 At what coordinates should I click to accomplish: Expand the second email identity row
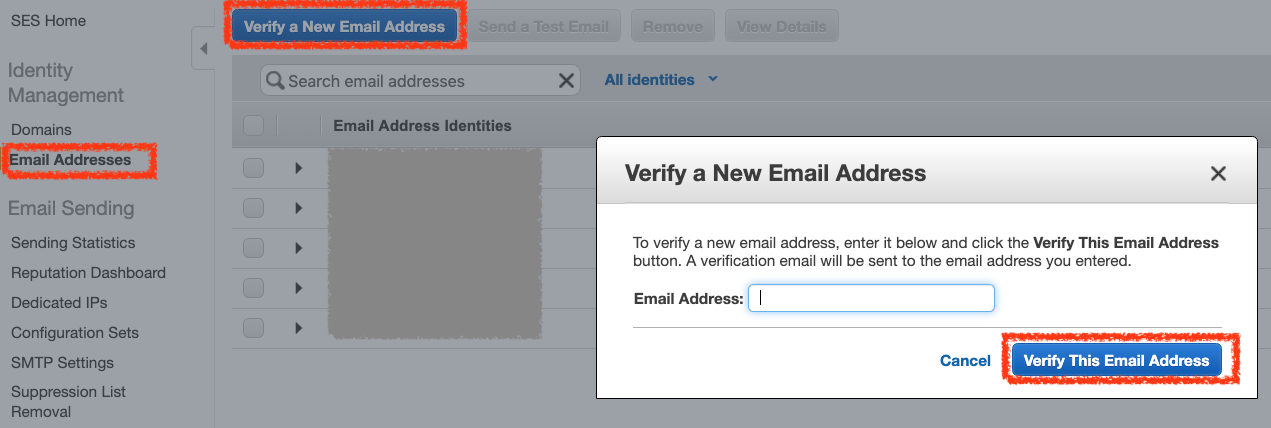click(298, 208)
